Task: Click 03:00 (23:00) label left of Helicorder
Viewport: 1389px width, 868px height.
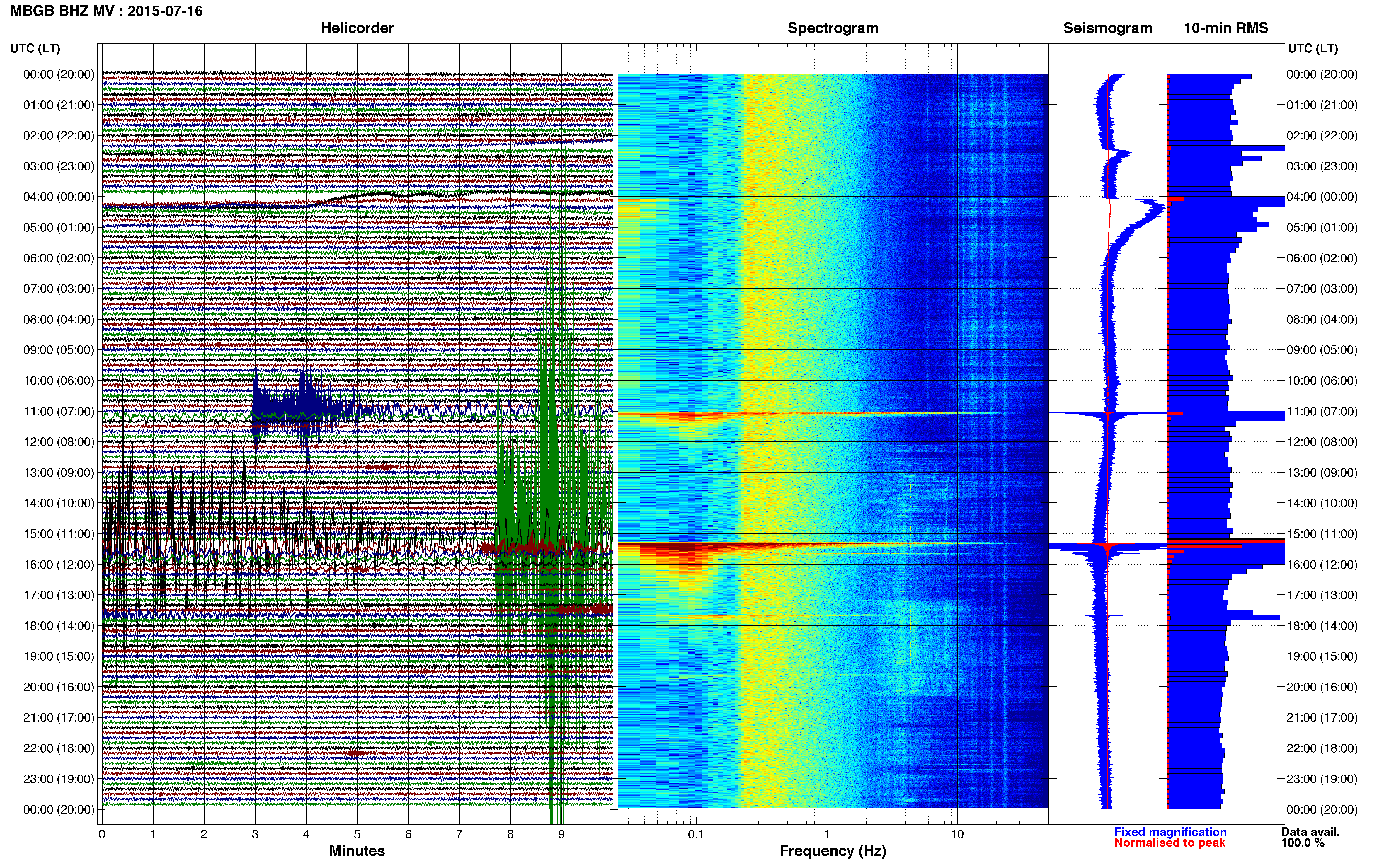Action: [x=59, y=166]
